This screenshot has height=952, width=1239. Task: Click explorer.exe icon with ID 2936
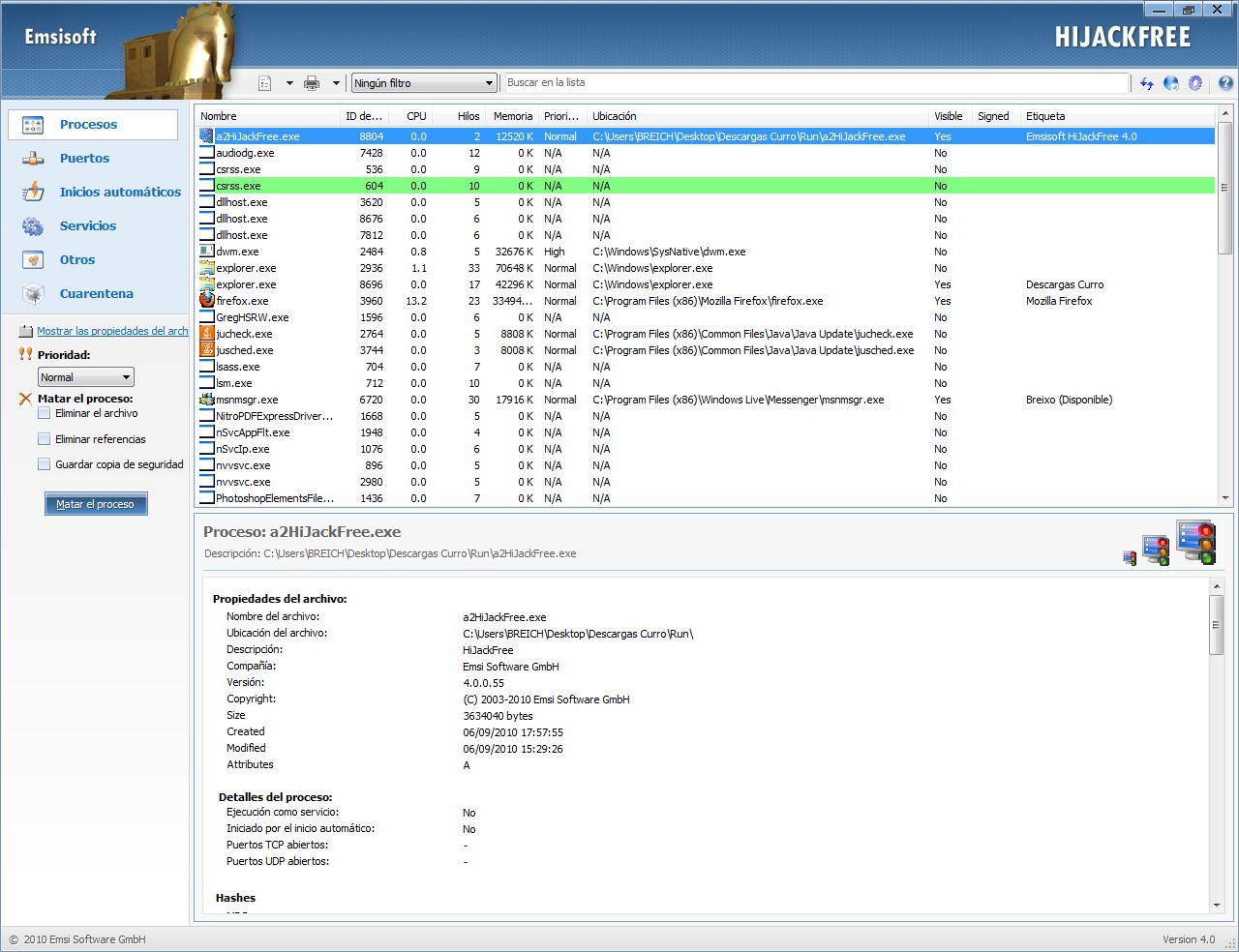tap(206, 268)
